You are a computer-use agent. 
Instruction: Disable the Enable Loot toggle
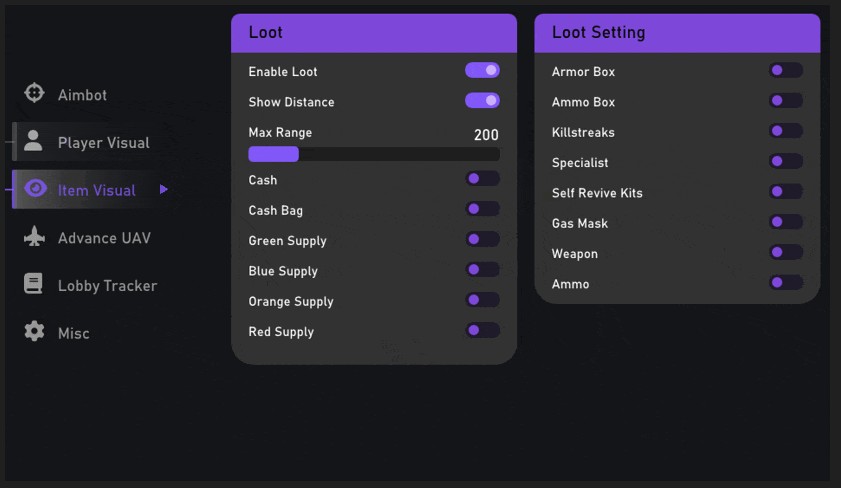click(x=482, y=70)
